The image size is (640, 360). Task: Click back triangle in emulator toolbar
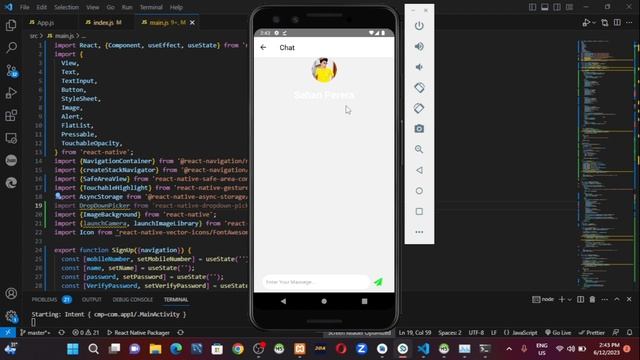419,170
